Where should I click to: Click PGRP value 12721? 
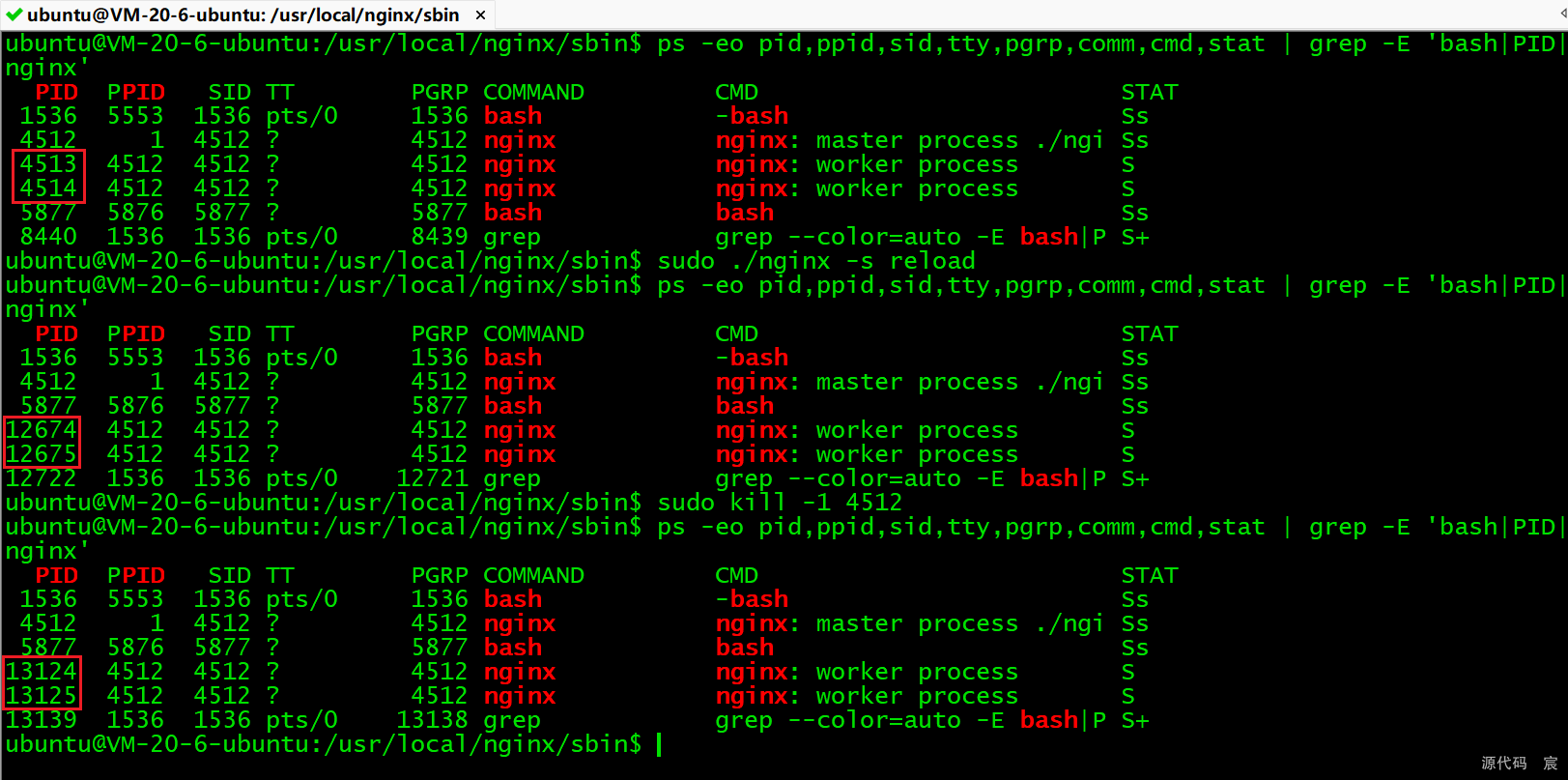click(x=433, y=478)
